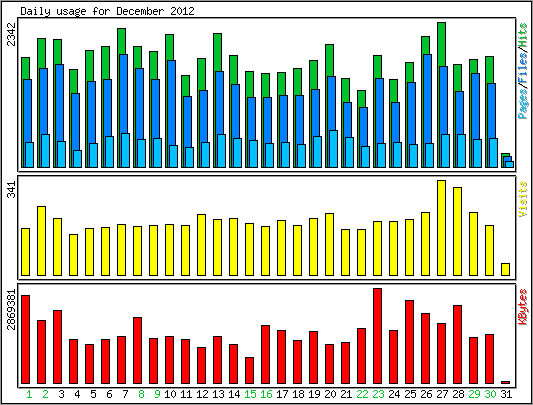Click the '341' visits axis label
Screen dimensions: 533x405
(x=12, y=190)
